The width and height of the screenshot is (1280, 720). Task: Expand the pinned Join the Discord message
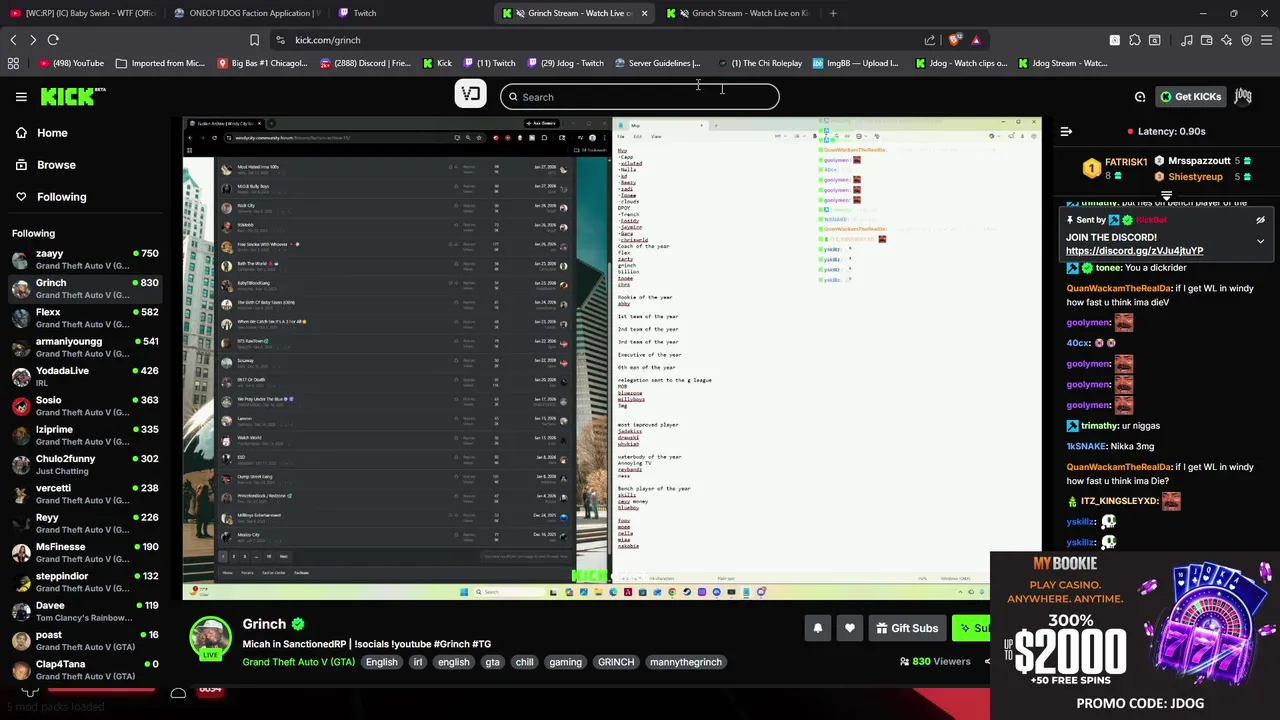[x=1260, y=241]
